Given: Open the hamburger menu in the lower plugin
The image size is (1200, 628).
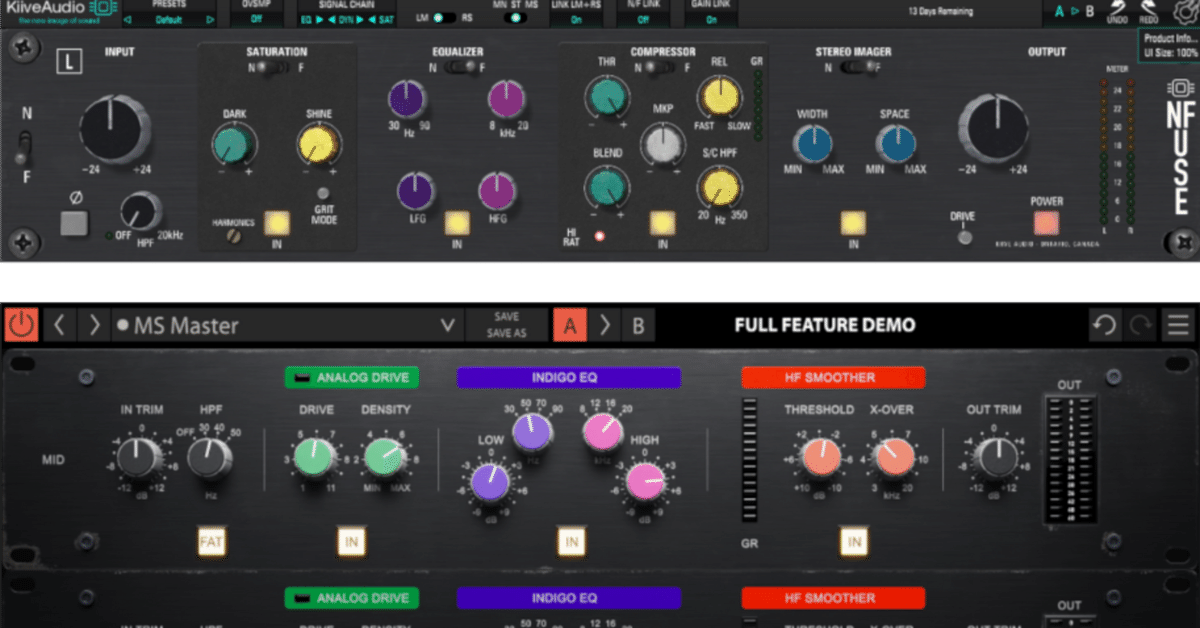Looking at the screenshot, I should coord(1178,325).
